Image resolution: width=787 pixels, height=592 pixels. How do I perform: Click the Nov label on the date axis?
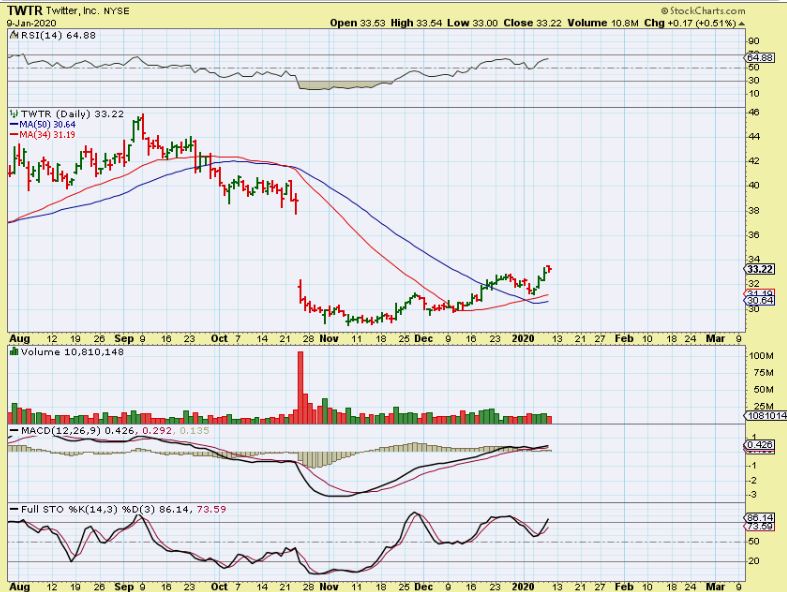pyautogui.click(x=328, y=339)
